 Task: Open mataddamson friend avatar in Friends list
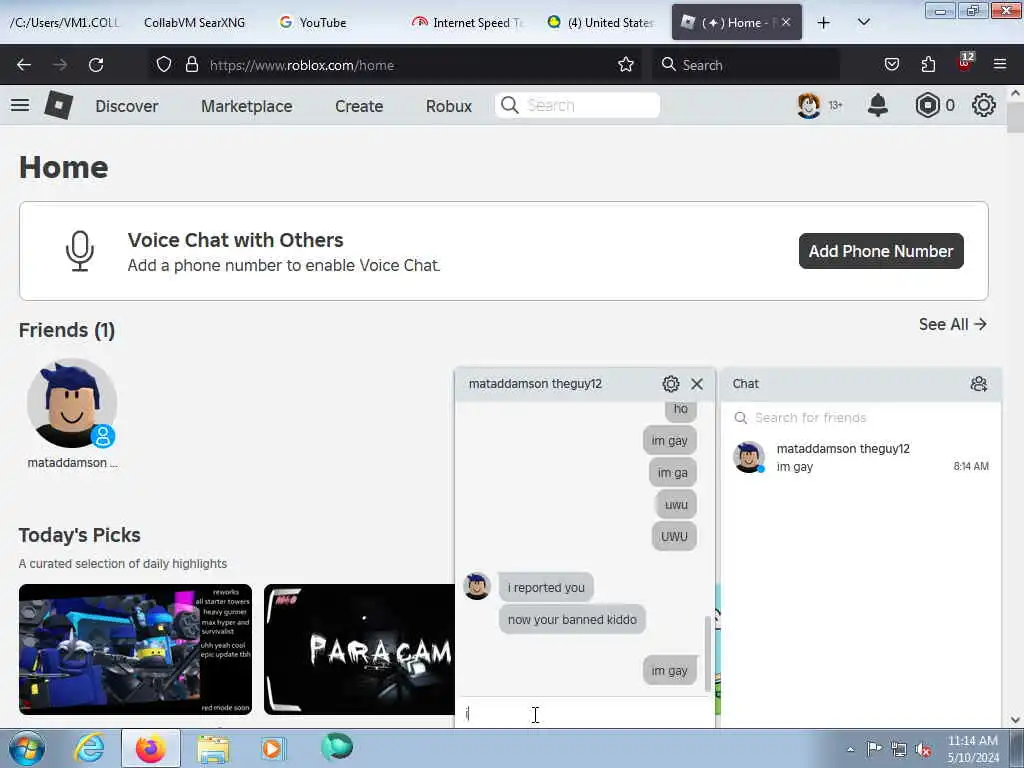click(x=72, y=404)
